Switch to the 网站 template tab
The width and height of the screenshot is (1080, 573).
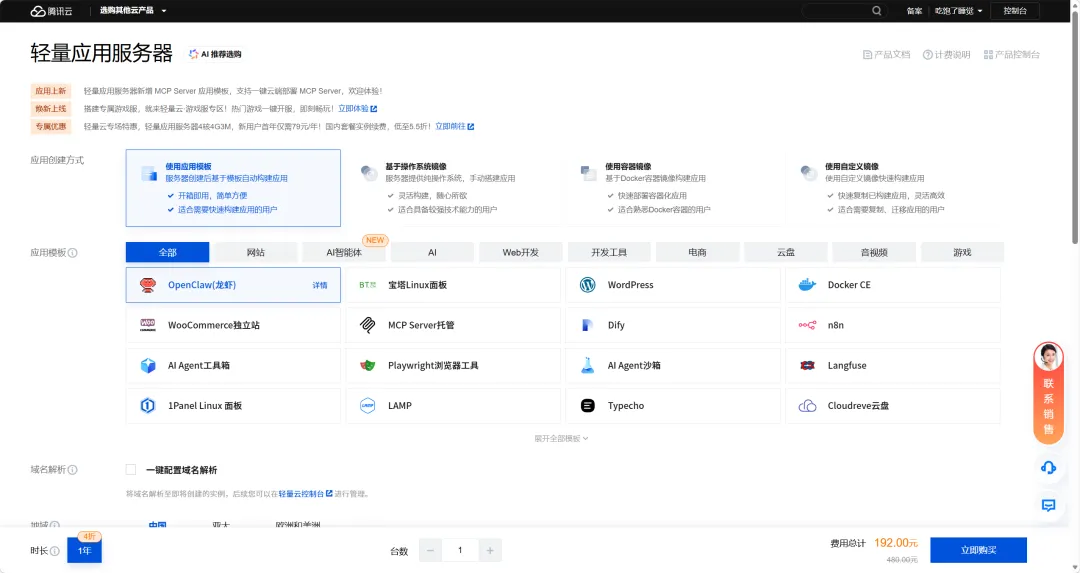256,252
